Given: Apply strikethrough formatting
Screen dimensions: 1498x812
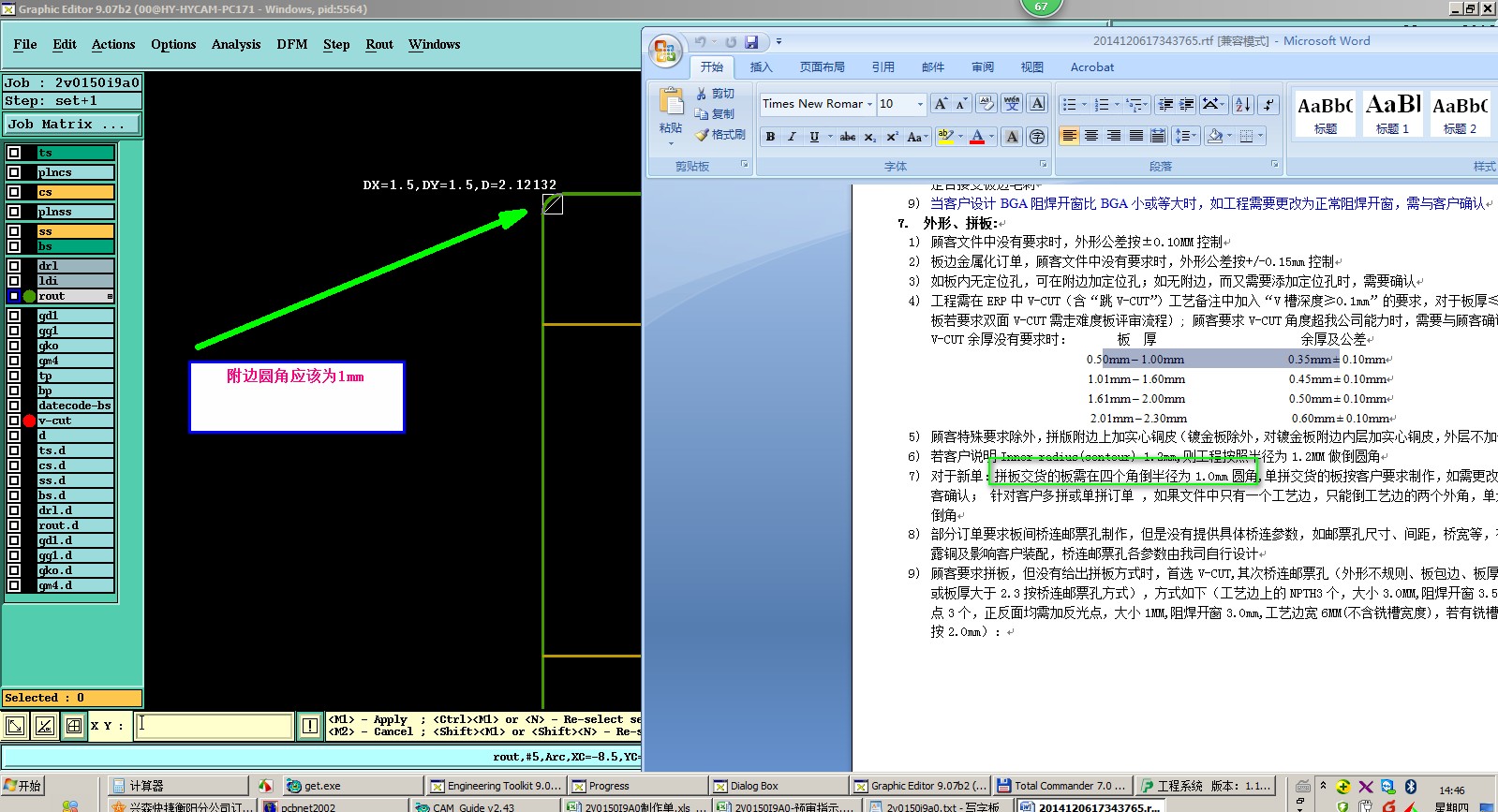Looking at the screenshot, I should pos(848,137).
